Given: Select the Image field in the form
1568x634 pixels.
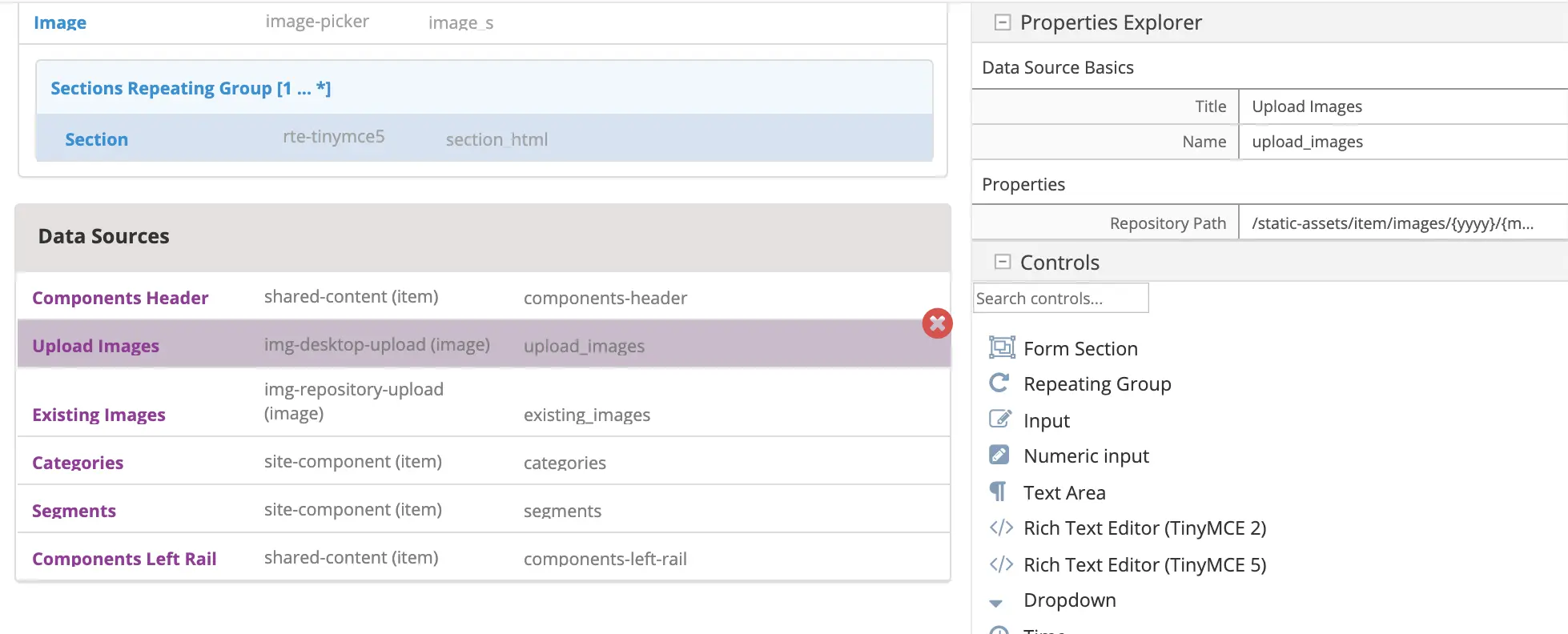Looking at the screenshot, I should click(483, 22).
